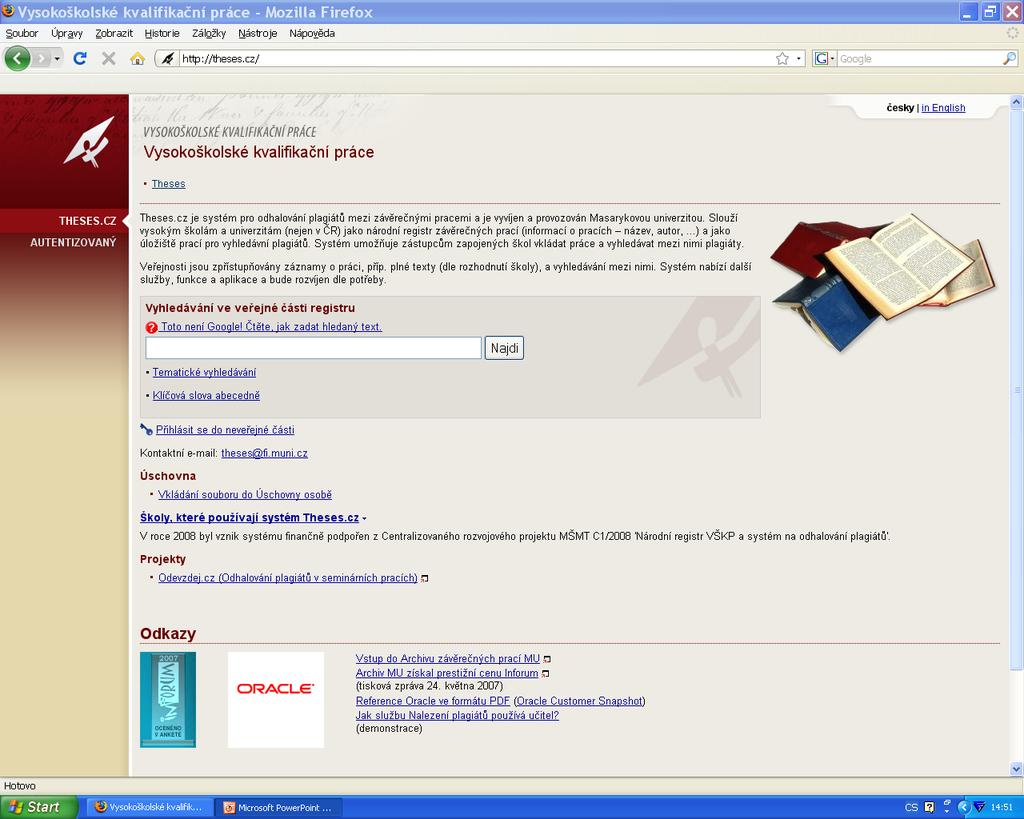Open Klíčová slova abecedně link
The width and height of the screenshot is (1024, 819).
point(206,396)
